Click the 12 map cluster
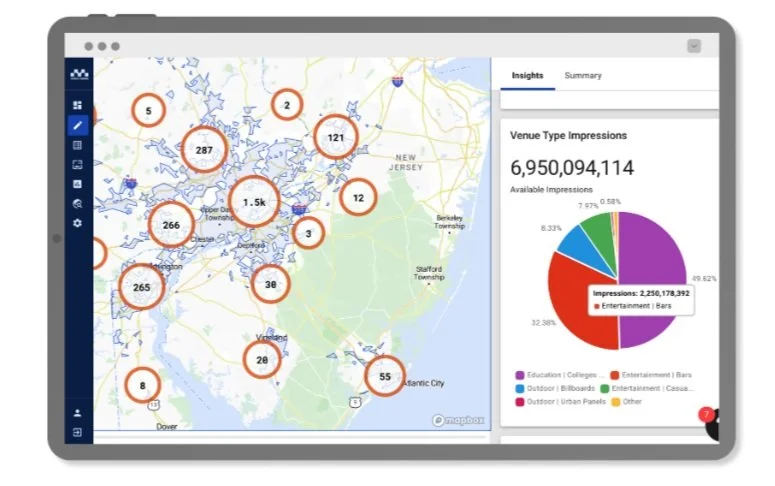The height and width of the screenshot is (486, 775). coord(358,198)
